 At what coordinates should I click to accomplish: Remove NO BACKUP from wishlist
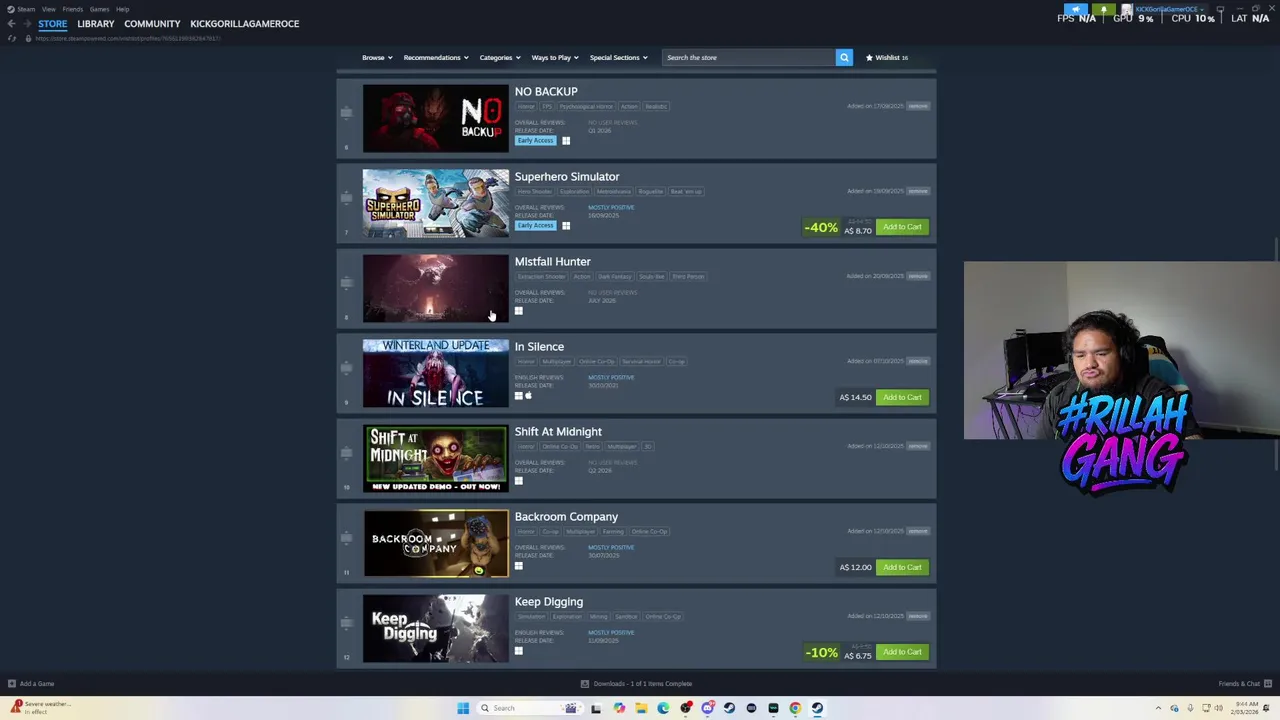pos(918,106)
